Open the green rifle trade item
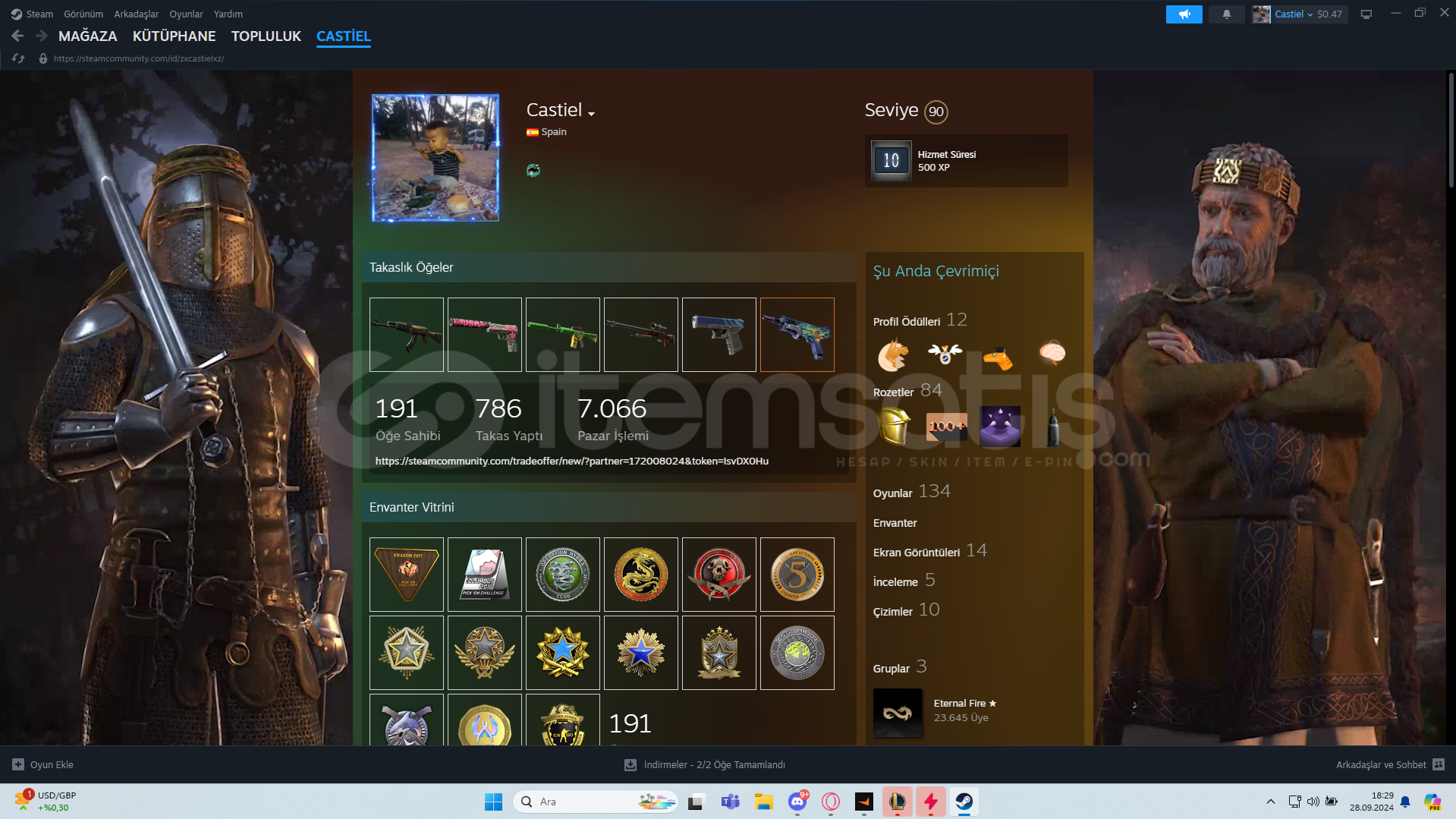Screen dimensions: 1456x819 [563, 335]
